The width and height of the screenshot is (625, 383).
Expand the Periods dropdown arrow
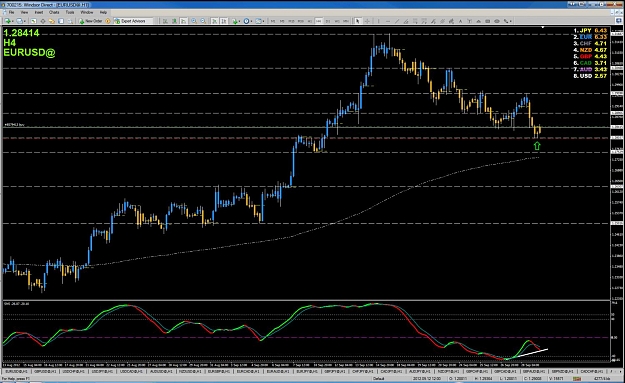[x=251, y=21]
